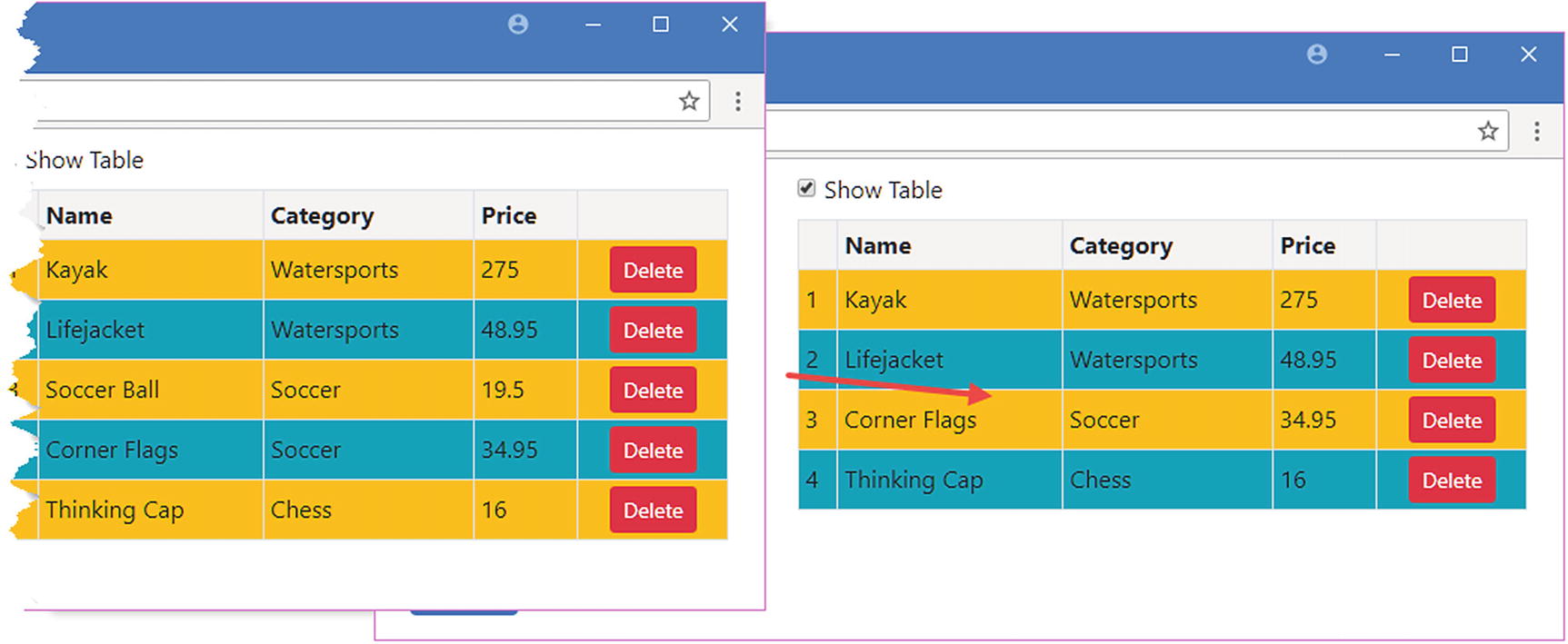Uncheck the Show Table checkbox
Viewport: 1568px width, 644px height.
pyautogui.click(x=806, y=189)
